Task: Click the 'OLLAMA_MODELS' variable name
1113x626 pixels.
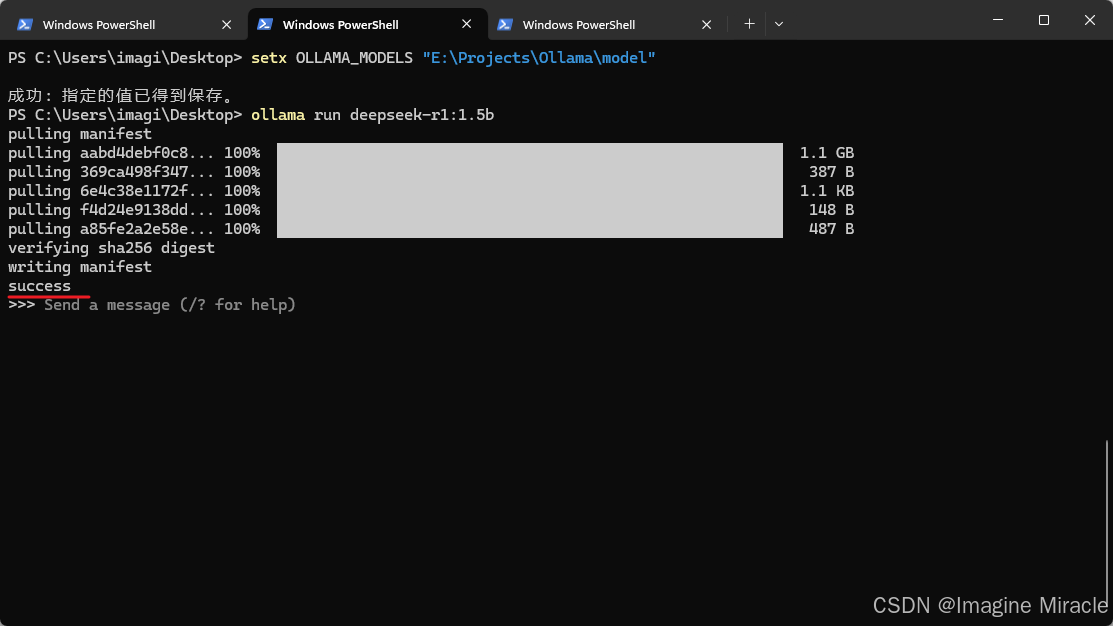Action: click(x=354, y=57)
